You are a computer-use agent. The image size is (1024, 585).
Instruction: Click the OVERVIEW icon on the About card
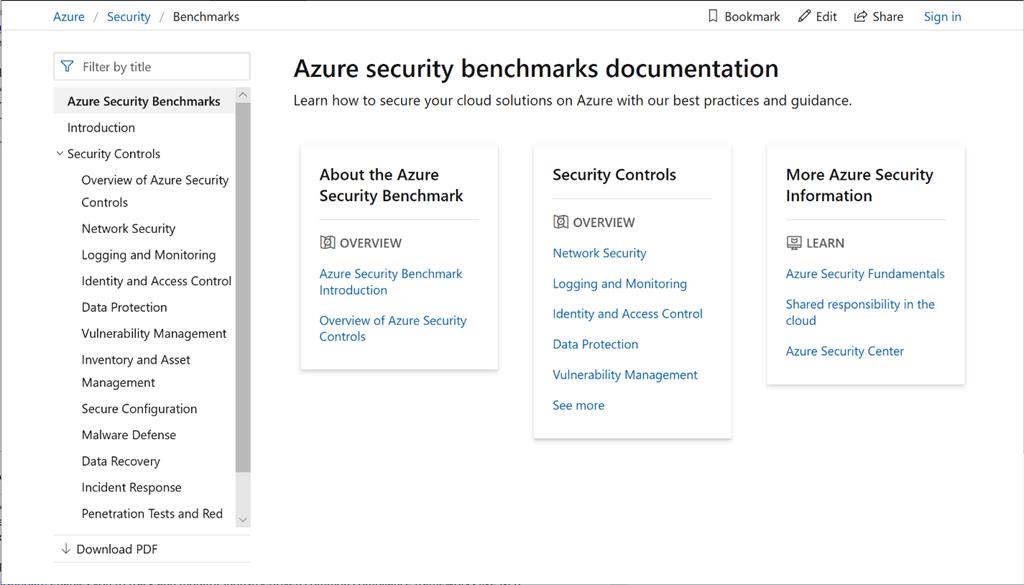click(326, 242)
